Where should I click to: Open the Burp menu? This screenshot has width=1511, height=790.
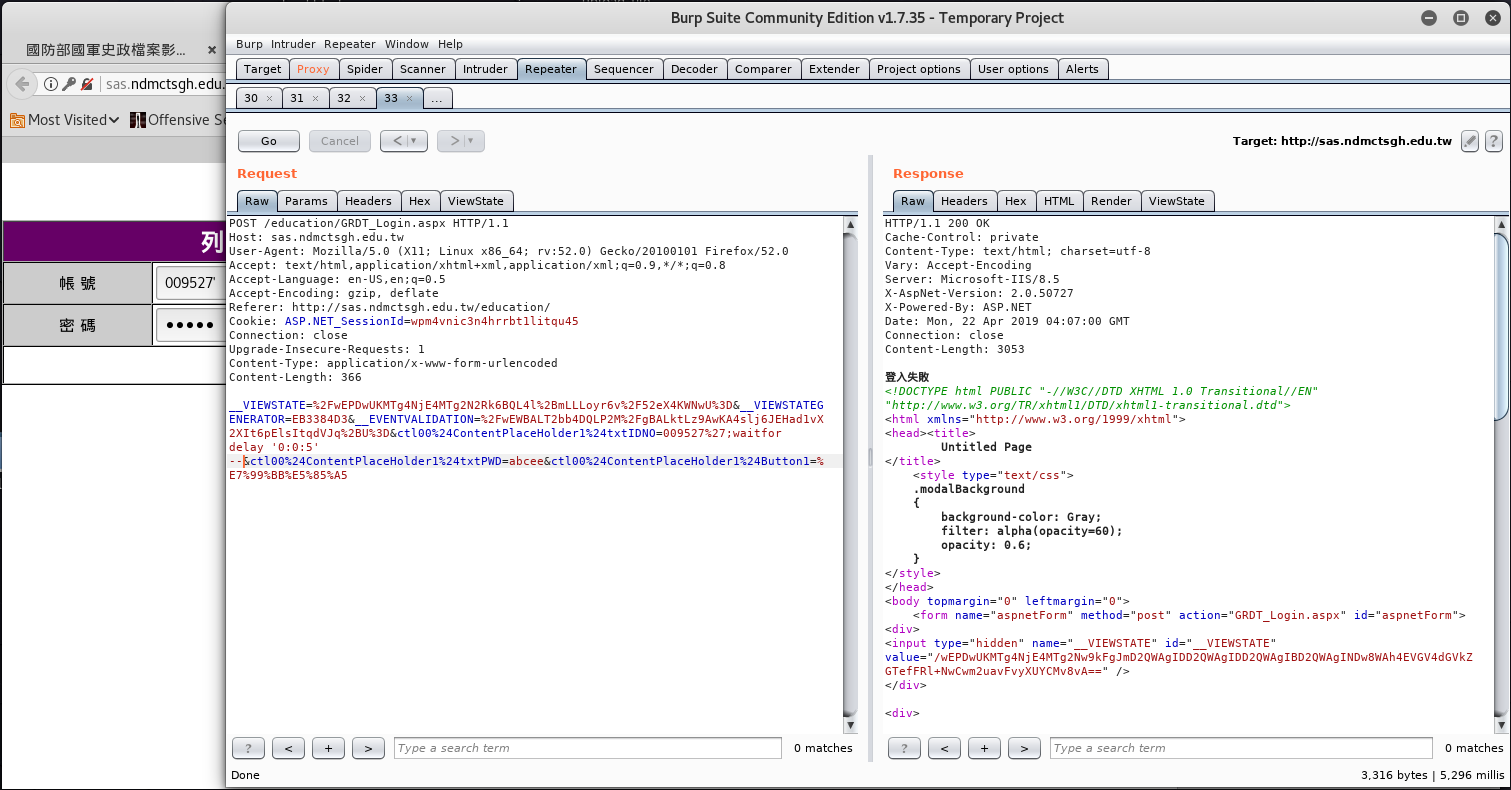tap(250, 44)
